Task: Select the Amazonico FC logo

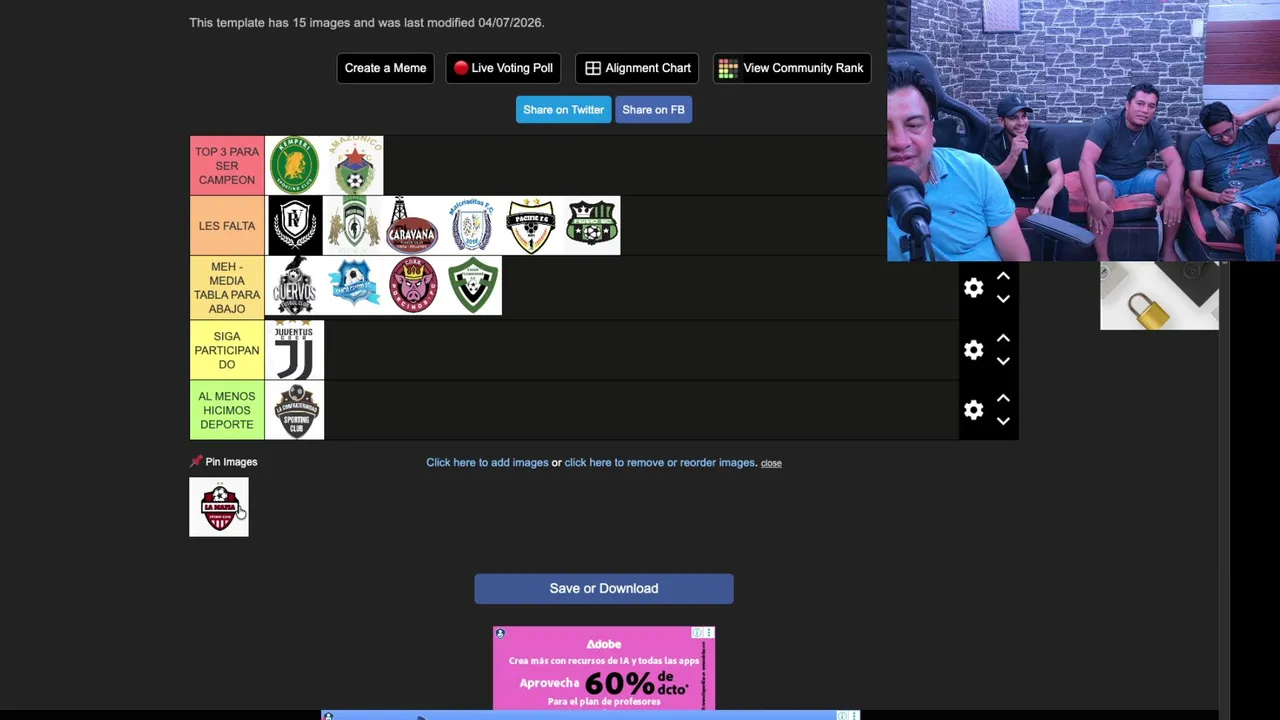Action: [354, 165]
